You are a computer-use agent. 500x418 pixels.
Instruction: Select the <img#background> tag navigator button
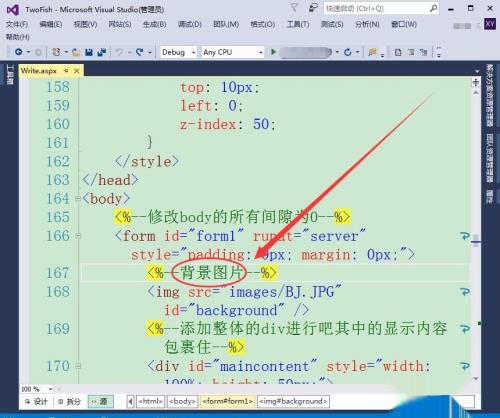293,401
